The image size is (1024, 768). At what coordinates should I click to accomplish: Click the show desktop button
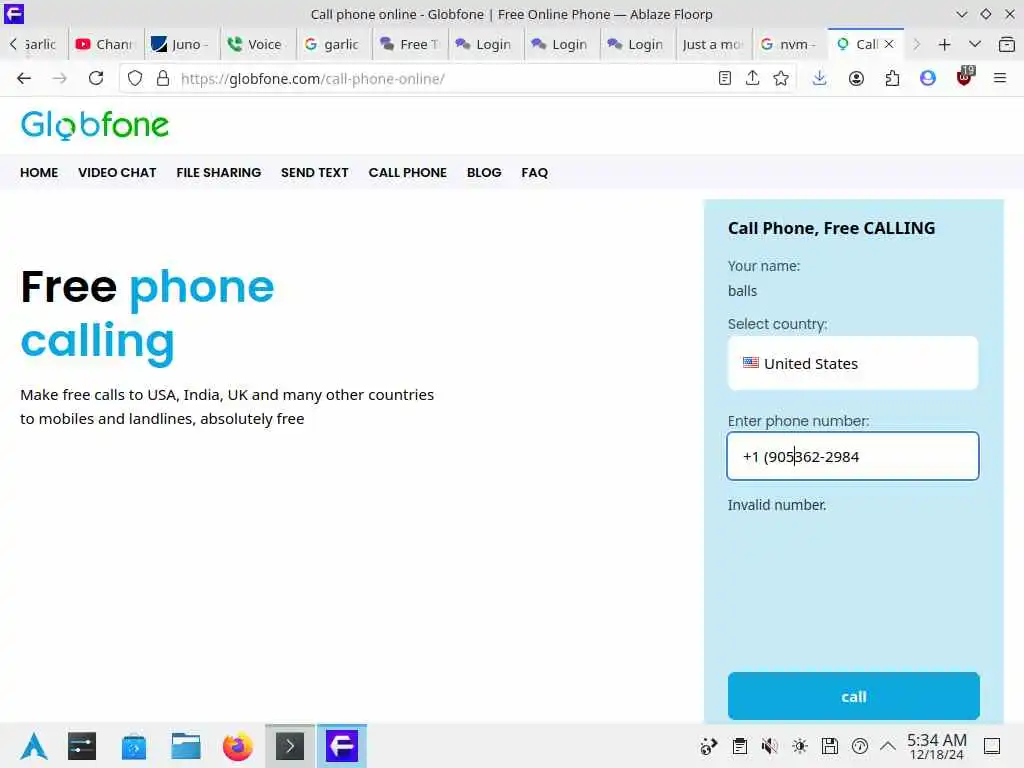(x=992, y=746)
